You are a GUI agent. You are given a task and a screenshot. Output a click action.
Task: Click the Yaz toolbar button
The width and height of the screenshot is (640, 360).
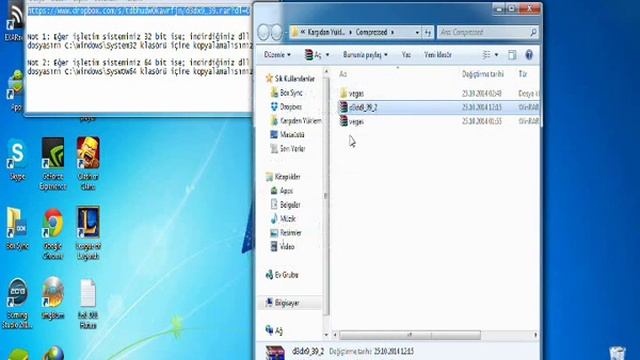point(406,55)
